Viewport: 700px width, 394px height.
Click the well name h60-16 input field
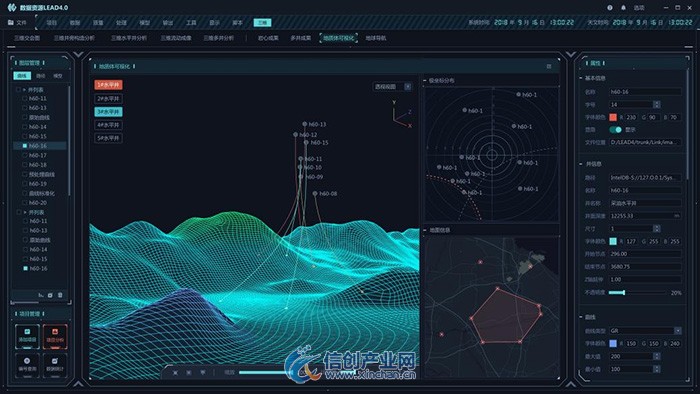point(645,190)
